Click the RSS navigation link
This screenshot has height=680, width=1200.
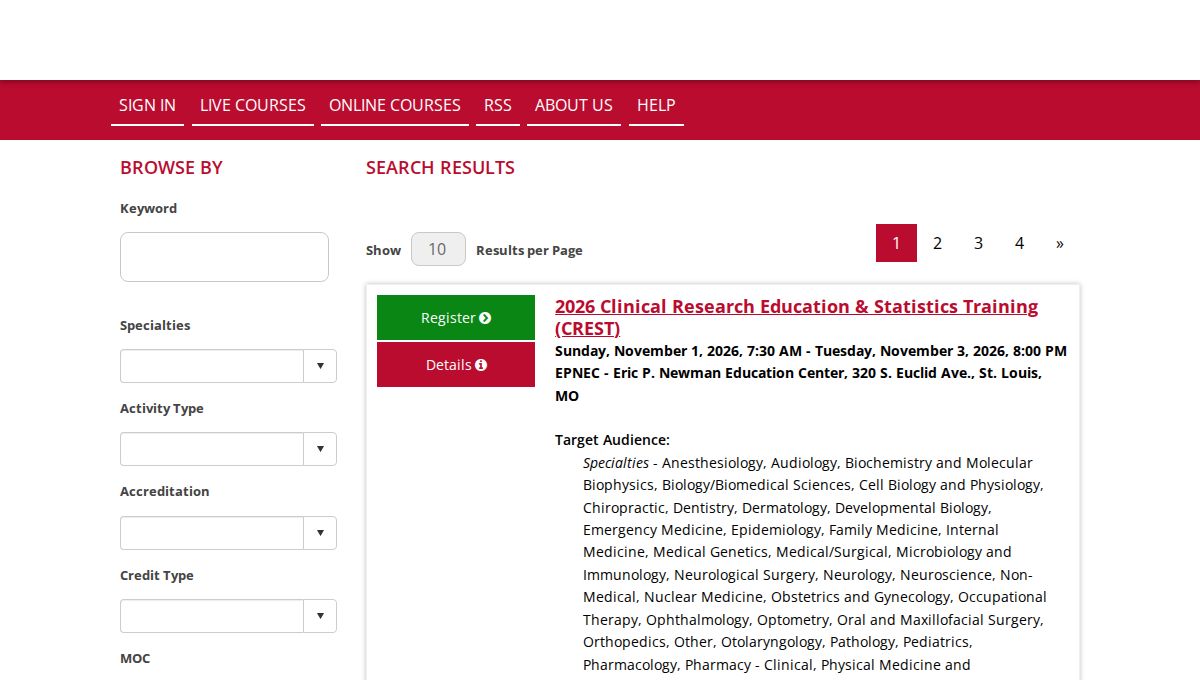pyautogui.click(x=498, y=105)
